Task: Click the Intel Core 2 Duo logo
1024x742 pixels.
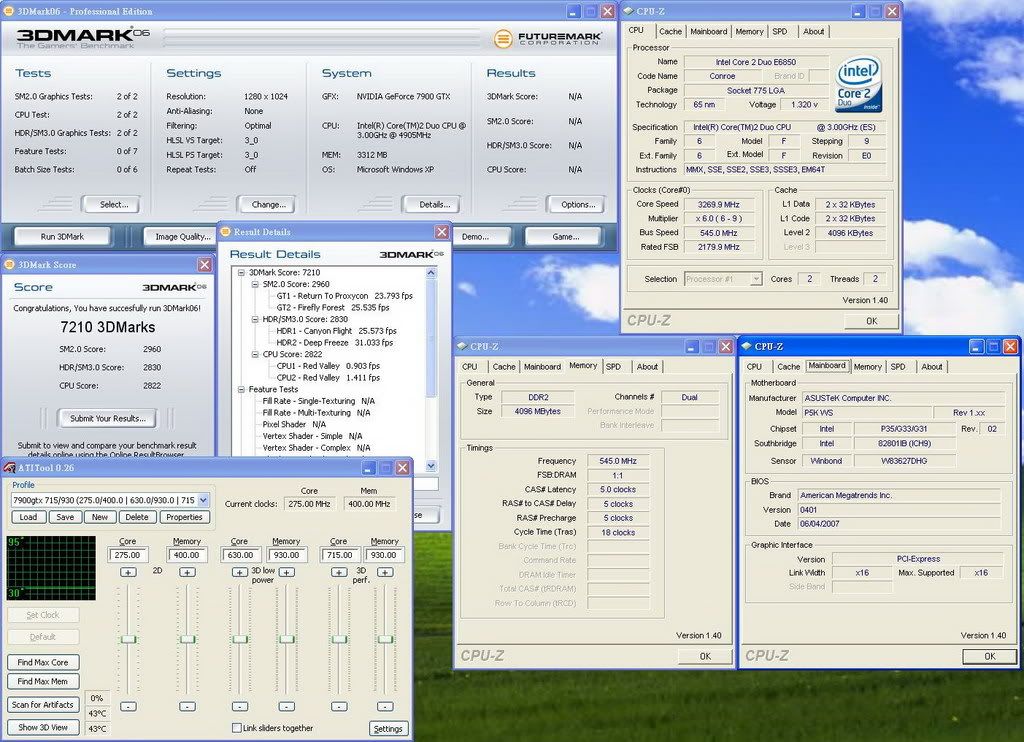Action: pyautogui.click(x=858, y=86)
